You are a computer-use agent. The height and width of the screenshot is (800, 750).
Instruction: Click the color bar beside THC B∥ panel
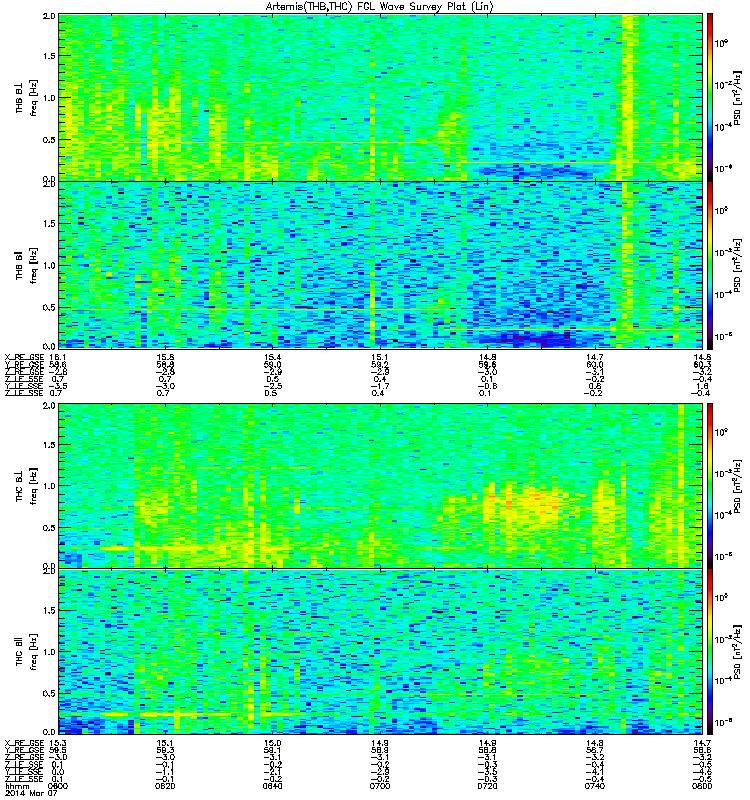[710, 652]
